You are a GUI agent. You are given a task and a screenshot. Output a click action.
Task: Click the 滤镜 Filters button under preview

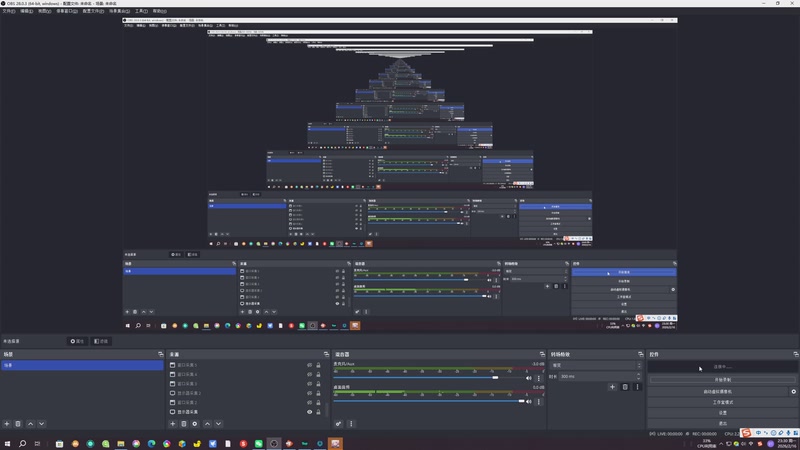(101, 341)
